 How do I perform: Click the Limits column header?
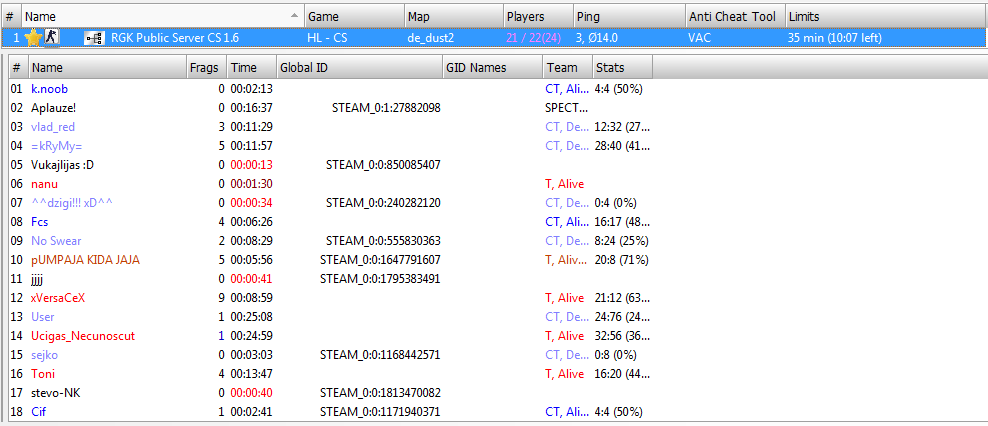click(882, 16)
